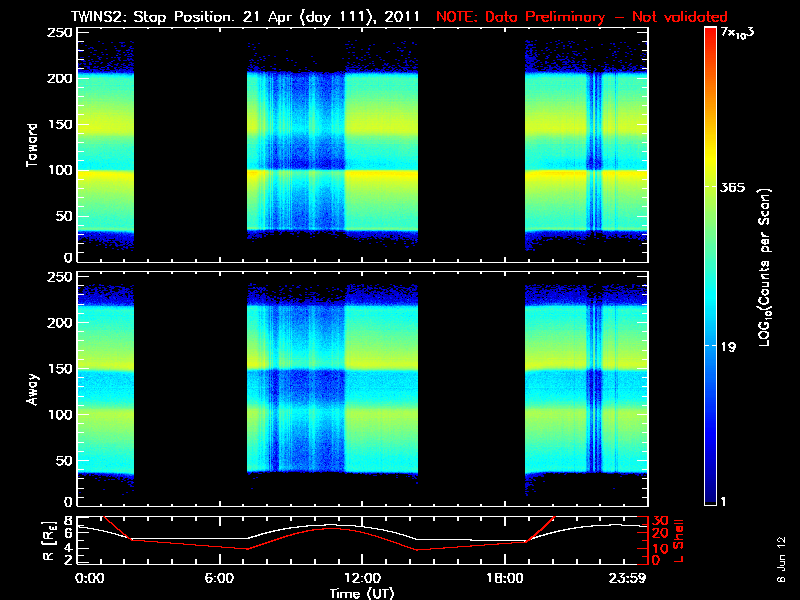This screenshot has width=800, height=600.
Task: Click the '0:00' time axis start label
Action: point(88,579)
